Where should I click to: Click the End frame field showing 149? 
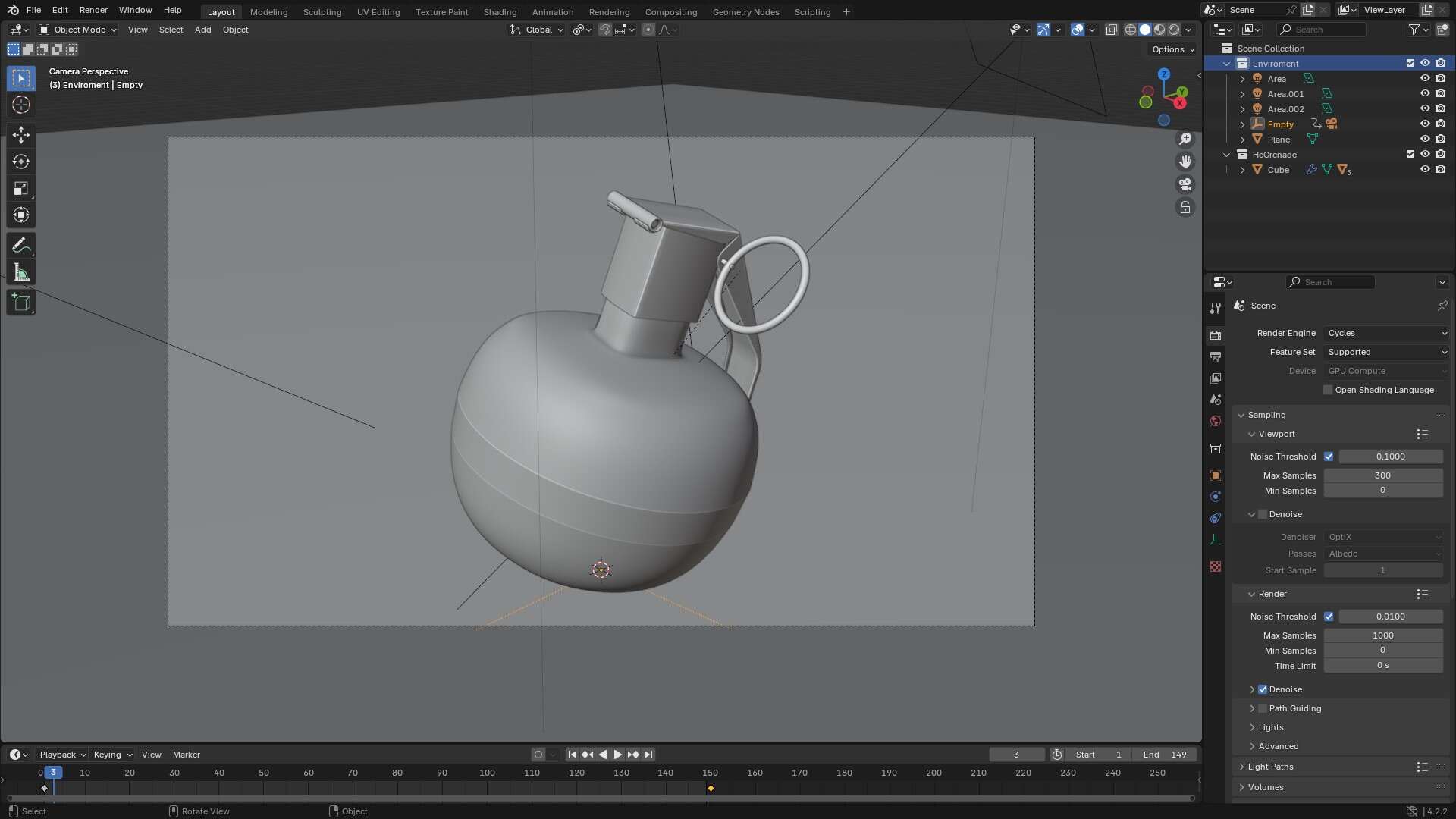[1165, 755]
